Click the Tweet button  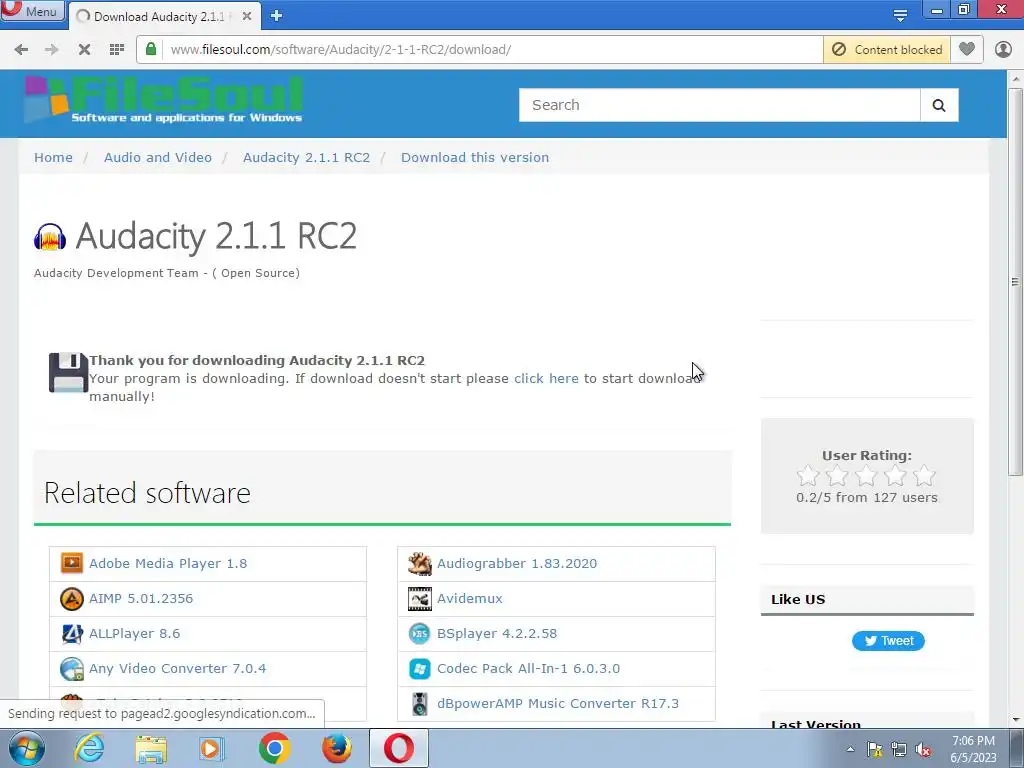point(888,641)
